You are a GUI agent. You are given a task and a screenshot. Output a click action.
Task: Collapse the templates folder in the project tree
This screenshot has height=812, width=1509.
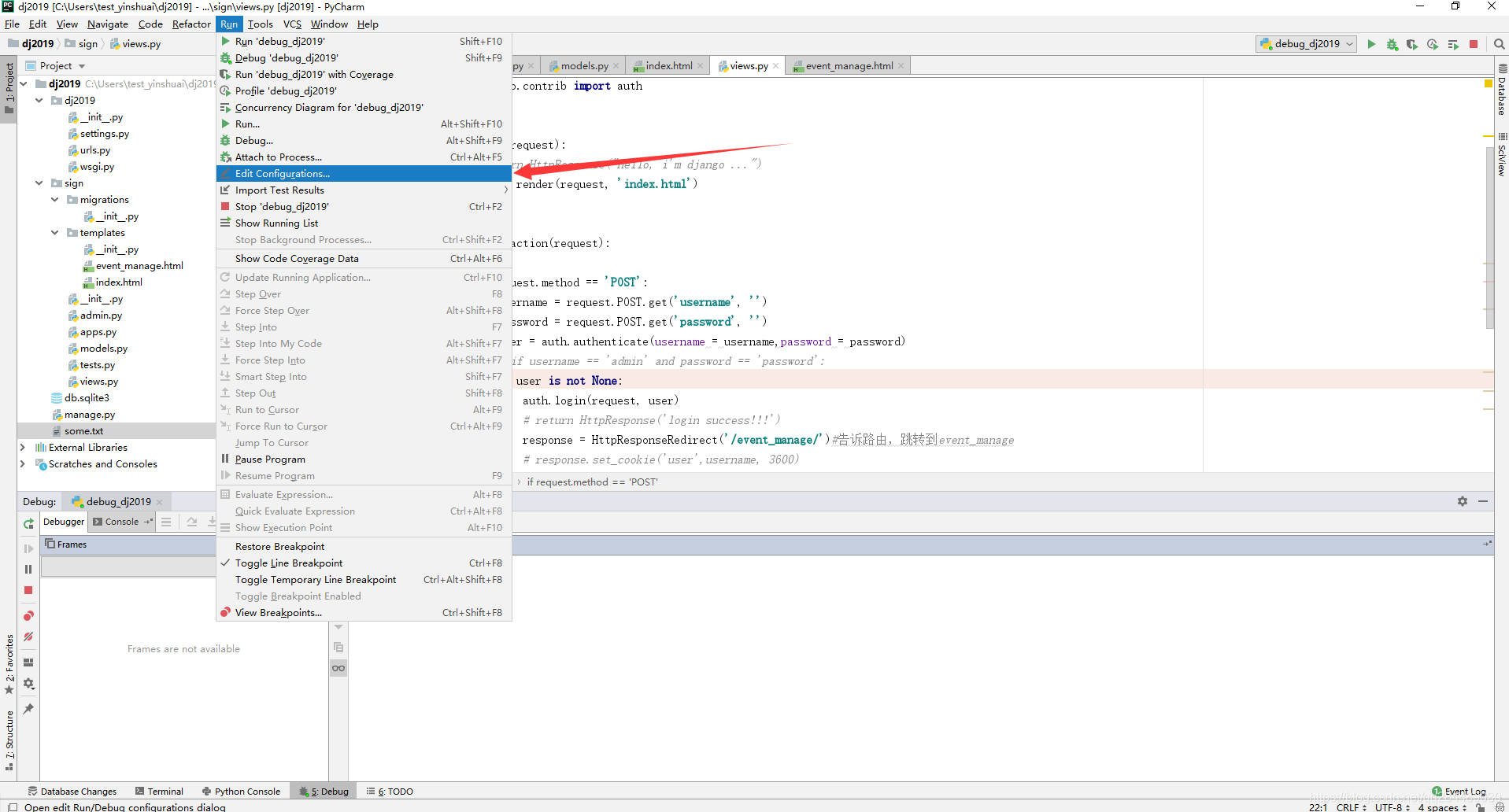pos(54,233)
